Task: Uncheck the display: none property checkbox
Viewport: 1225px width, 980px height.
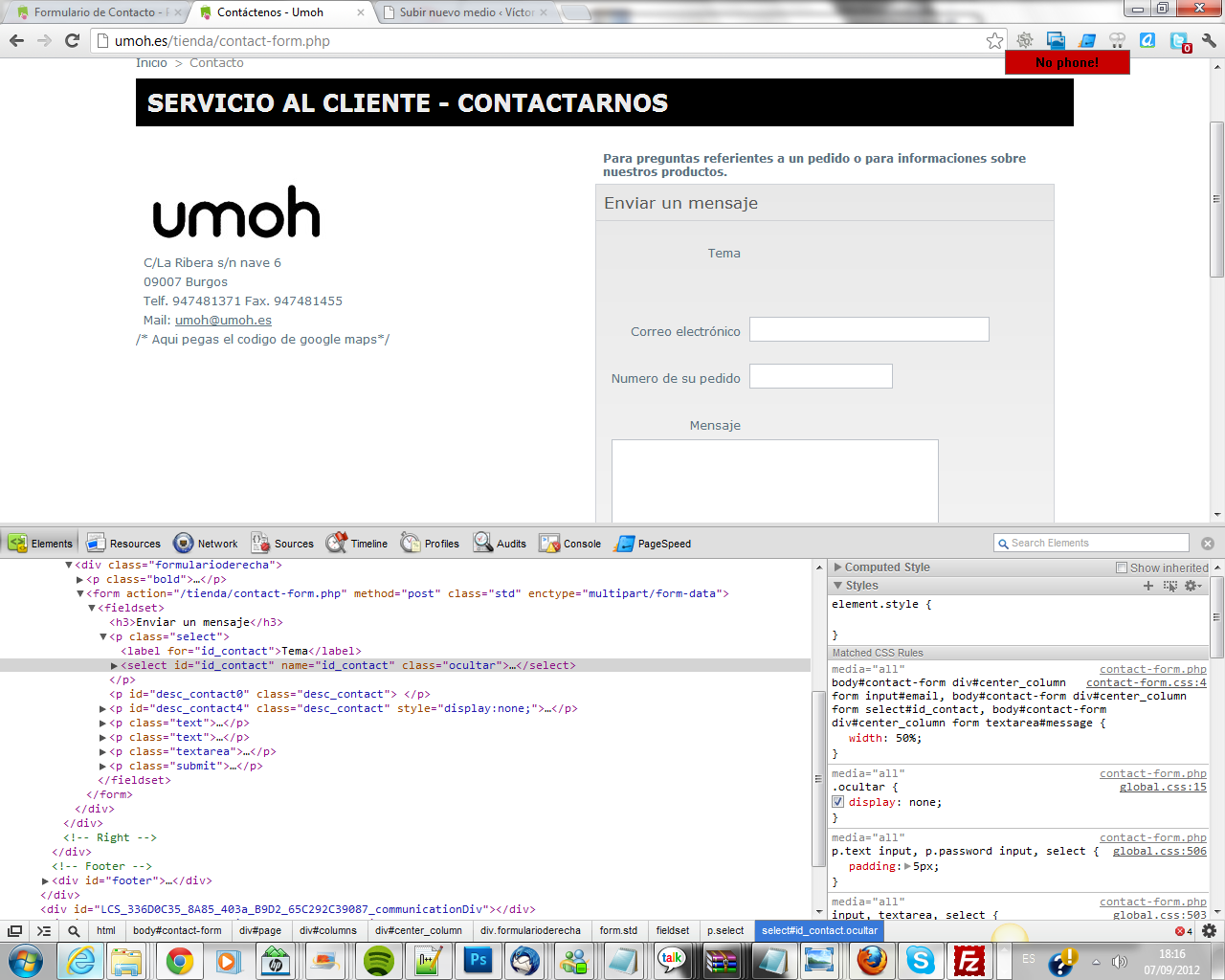Action: coord(838,802)
